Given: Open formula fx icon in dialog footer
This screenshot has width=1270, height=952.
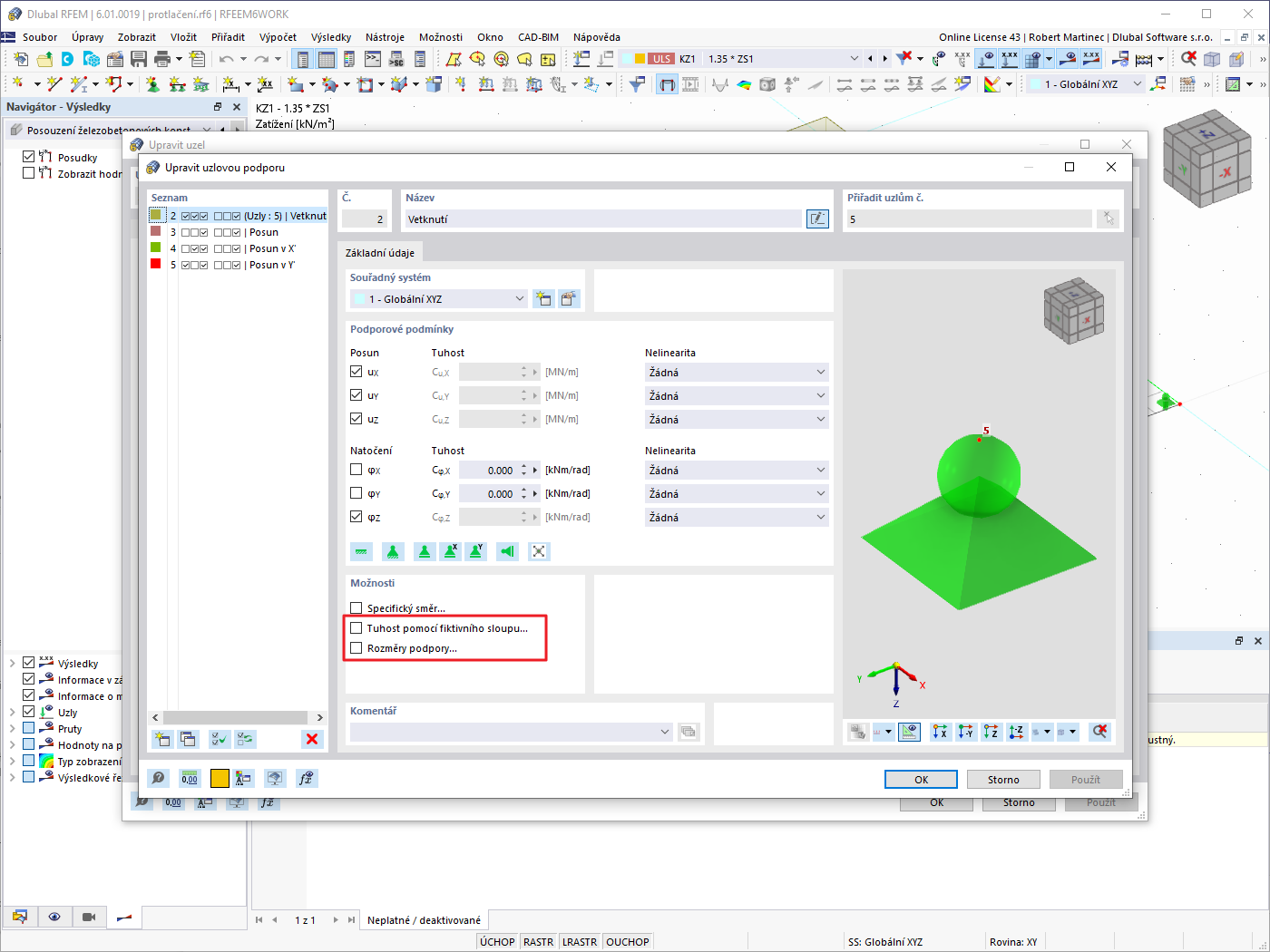Looking at the screenshot, I should (307, 778).
